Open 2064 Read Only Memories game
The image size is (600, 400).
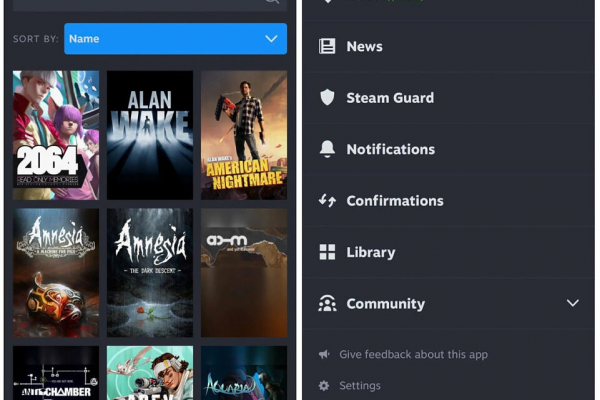56,135
